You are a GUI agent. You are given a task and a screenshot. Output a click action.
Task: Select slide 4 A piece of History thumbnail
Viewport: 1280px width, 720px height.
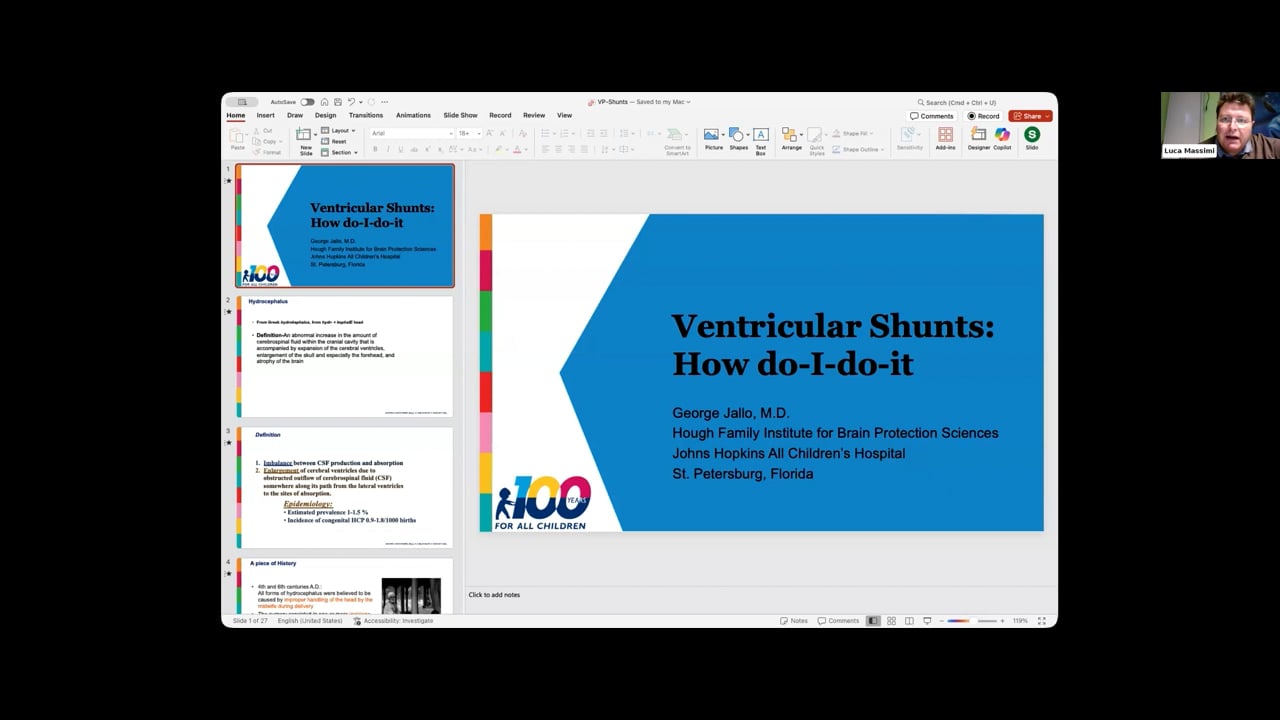click(x=344, y=586)
